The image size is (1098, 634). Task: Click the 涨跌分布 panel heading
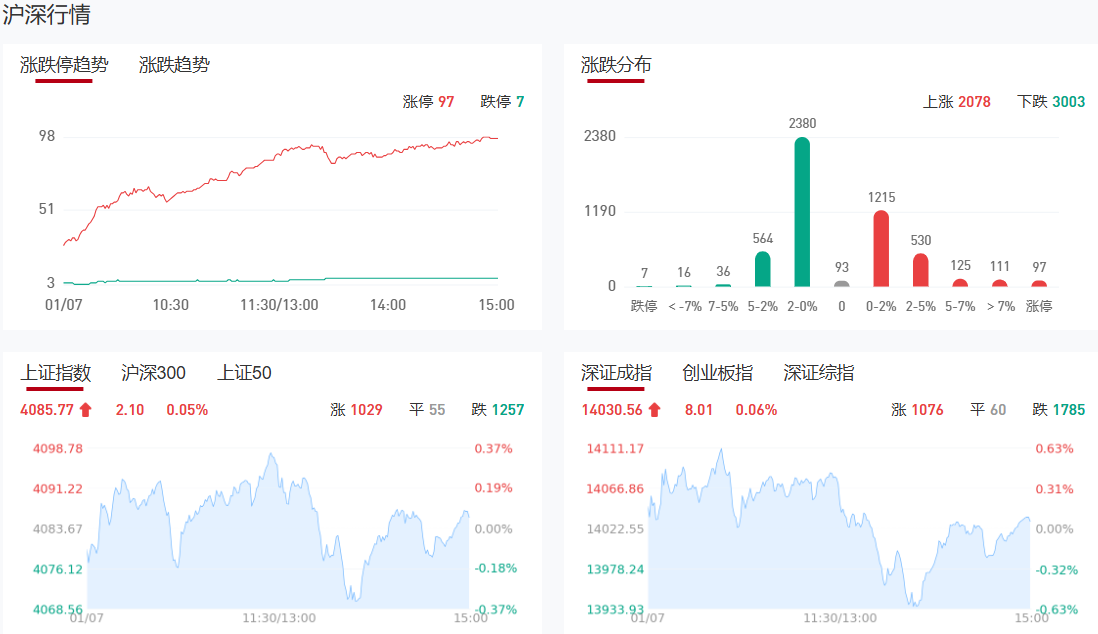[x=616, y=65]
